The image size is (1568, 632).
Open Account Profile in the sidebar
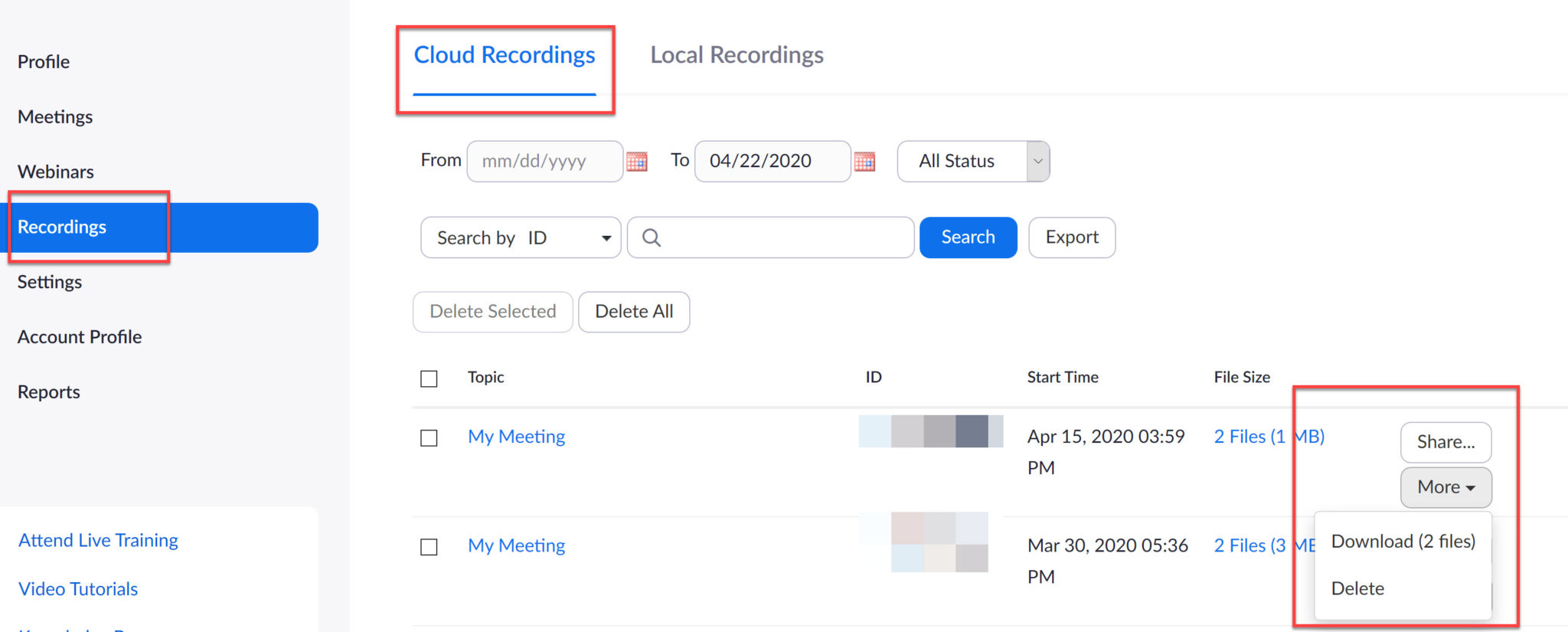click(x=80, y=337)
